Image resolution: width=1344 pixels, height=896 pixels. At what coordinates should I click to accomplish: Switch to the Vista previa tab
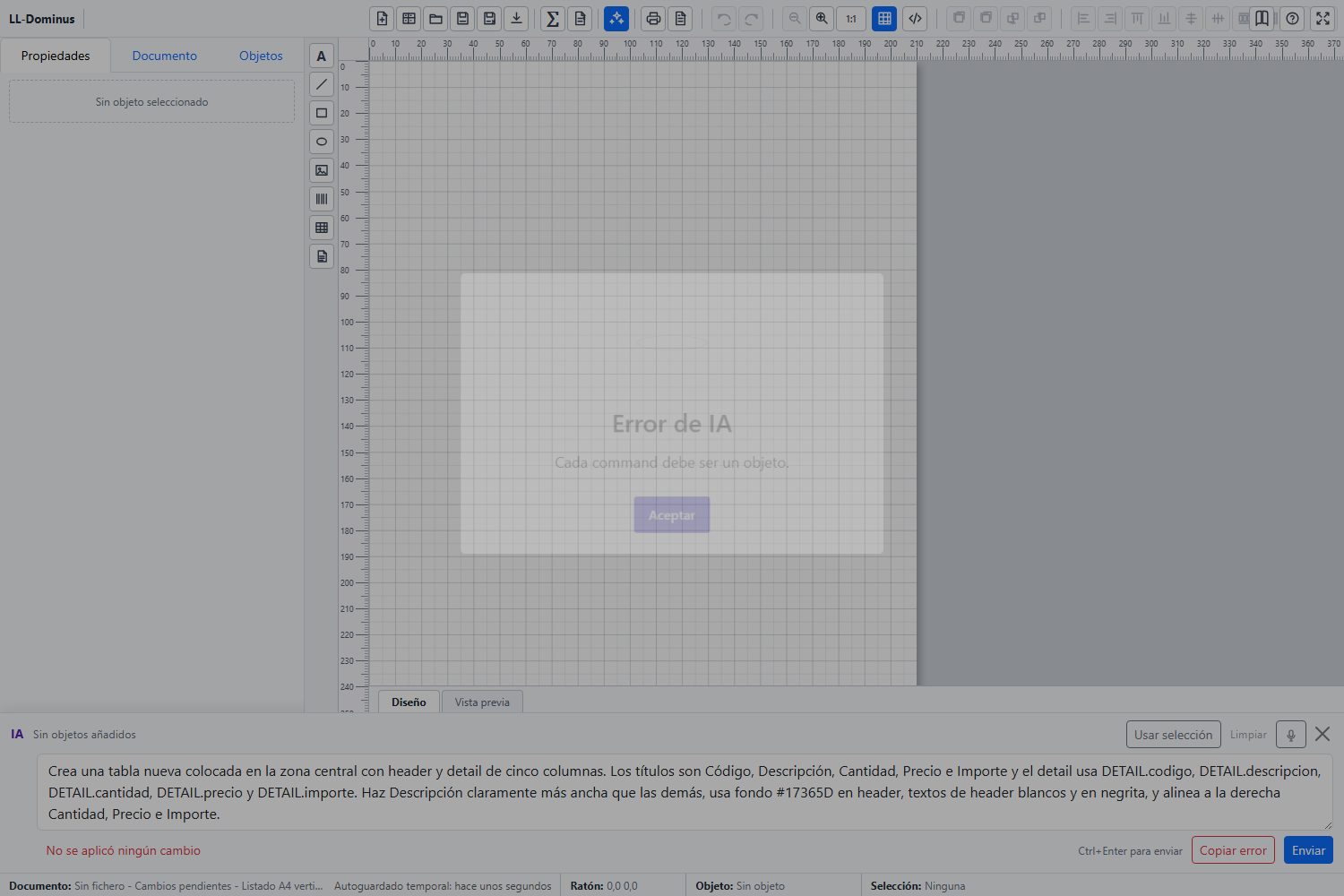[x=482, y=702]
